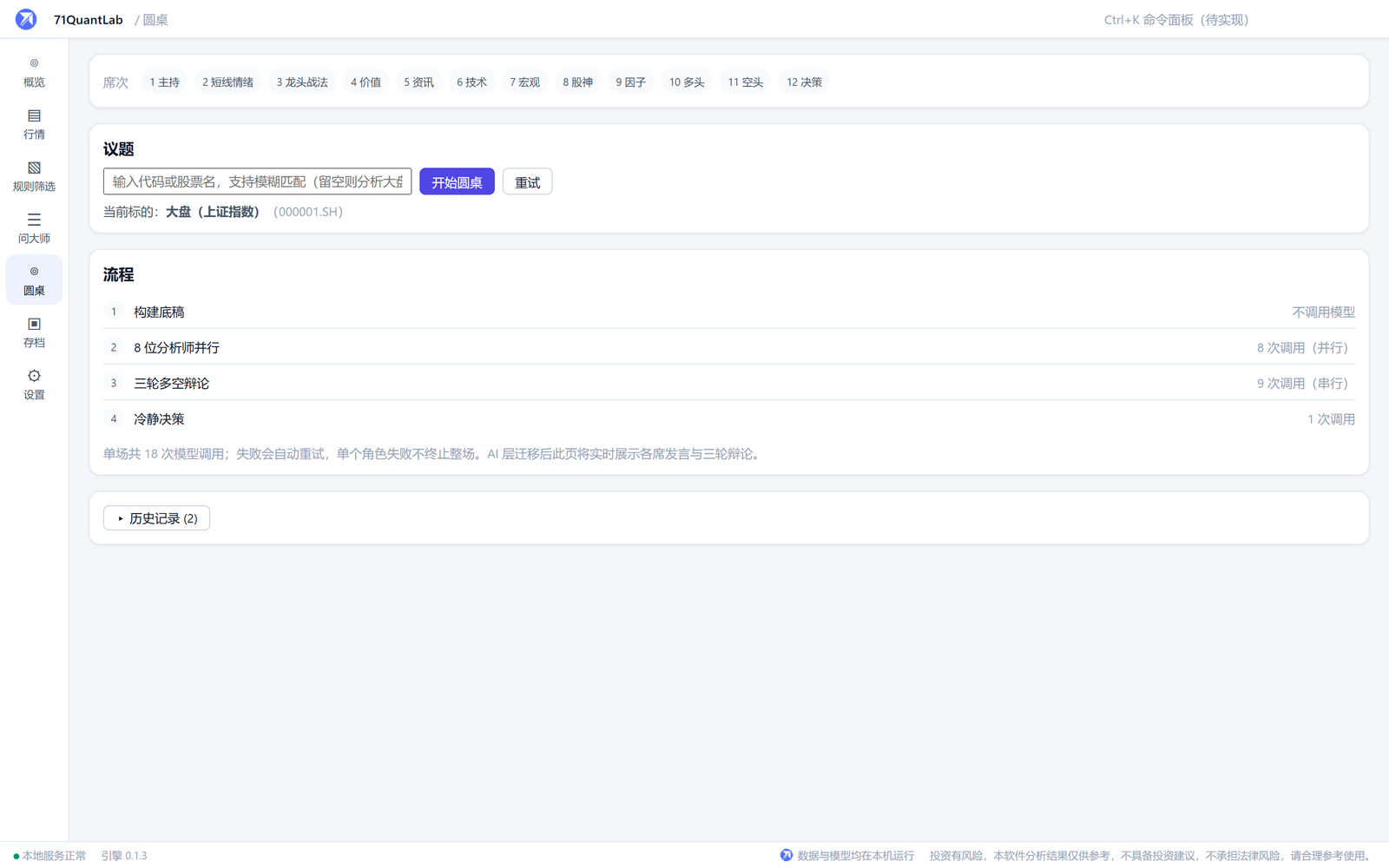The image size is (1389, 868).
Task: Select seat chip 9 因子
Action: (630, 82)
